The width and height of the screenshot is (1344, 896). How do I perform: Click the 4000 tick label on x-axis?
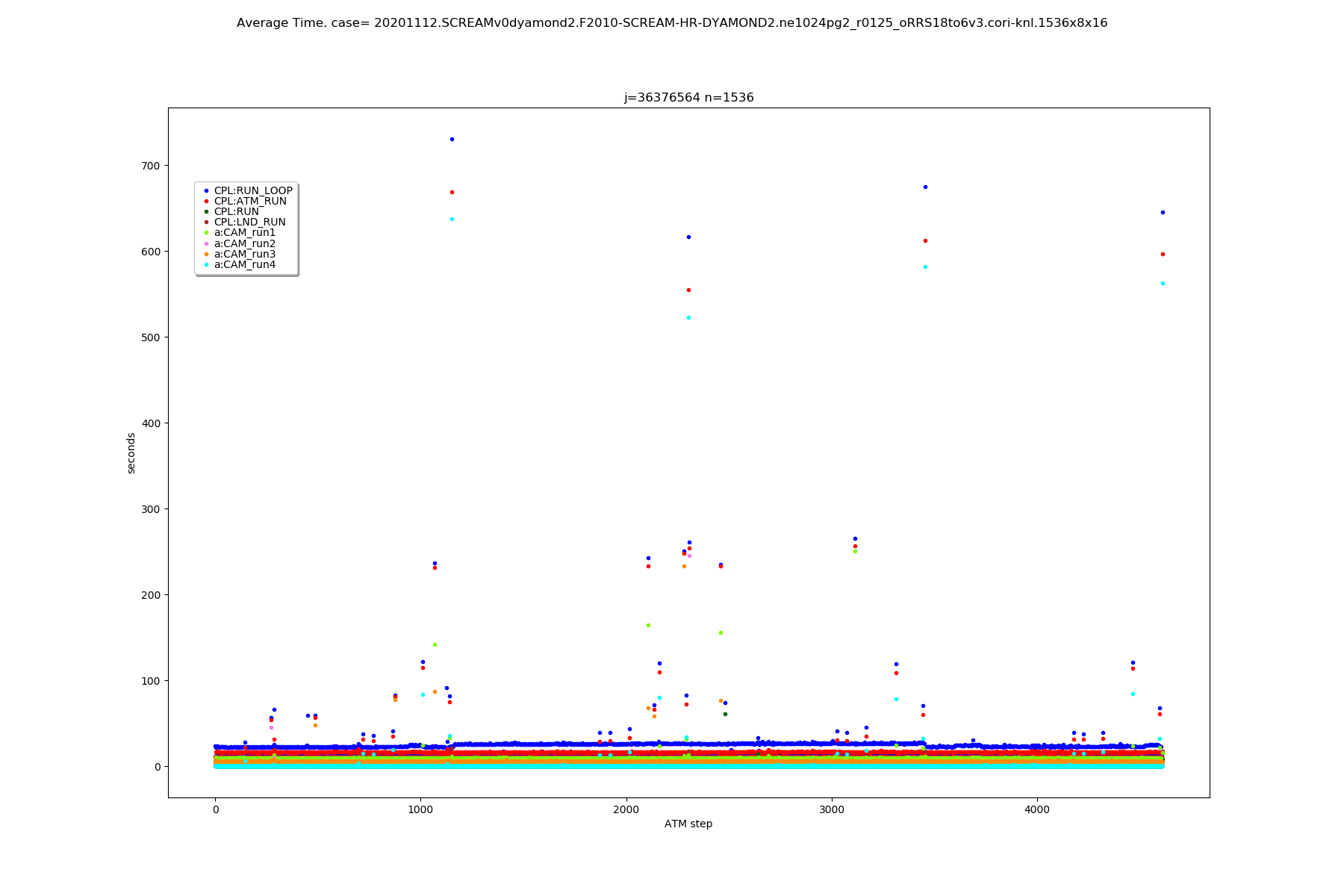1036,809
